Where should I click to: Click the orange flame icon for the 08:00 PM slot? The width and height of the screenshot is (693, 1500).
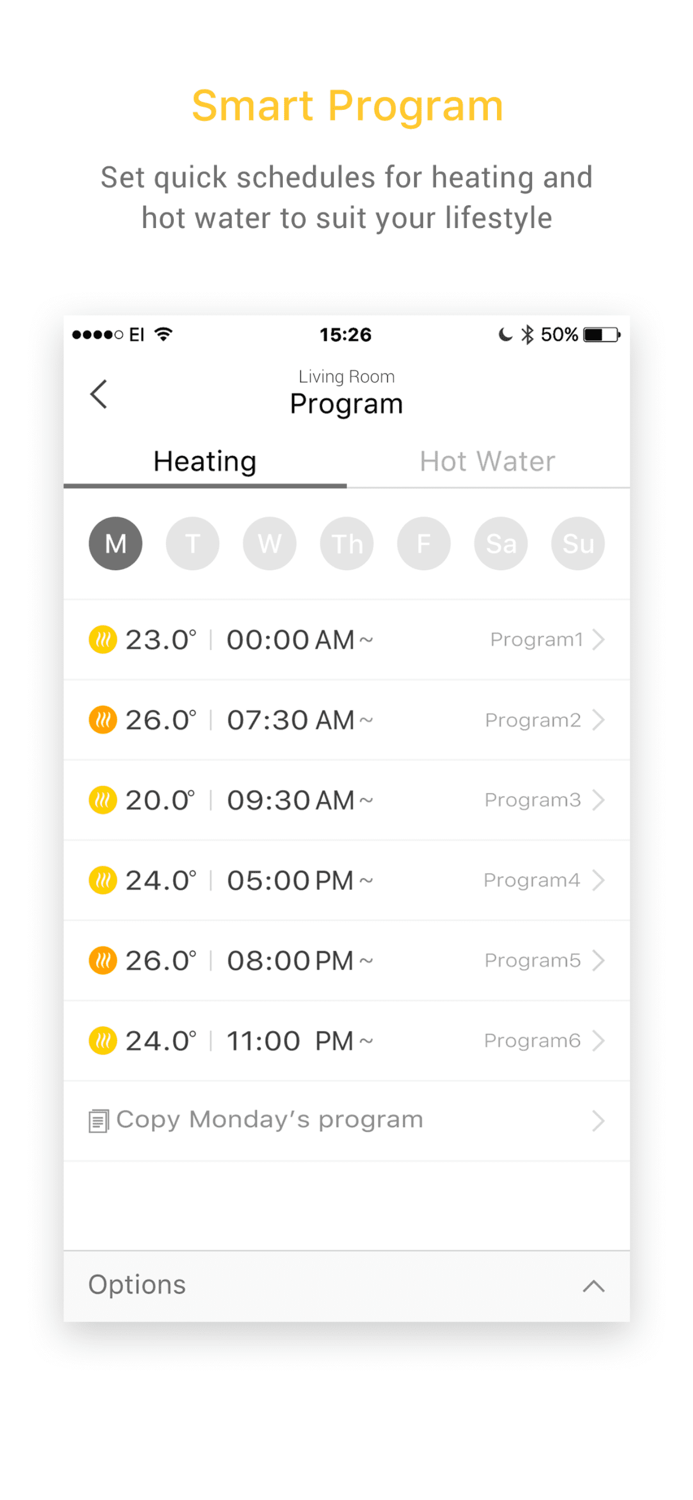[102, 960]
